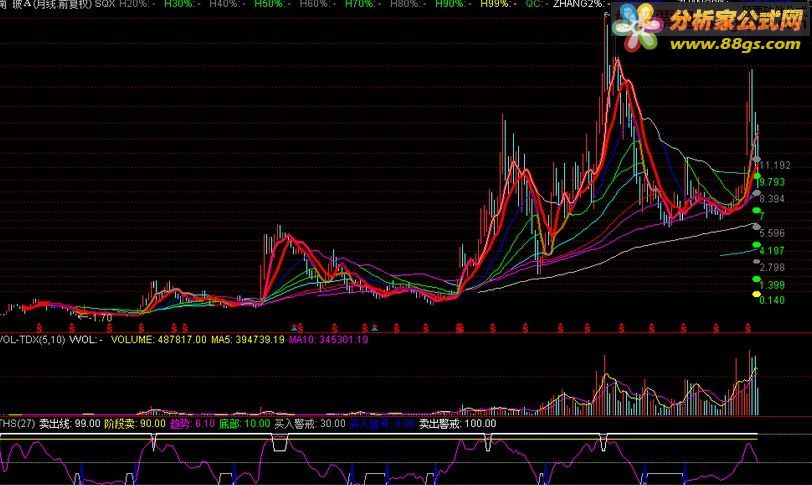Image resolution: width=812 pixels, height=485 pixels.
Task: Click the 卖出警戒: 100.00 readout
Action: tap(457, 423)
